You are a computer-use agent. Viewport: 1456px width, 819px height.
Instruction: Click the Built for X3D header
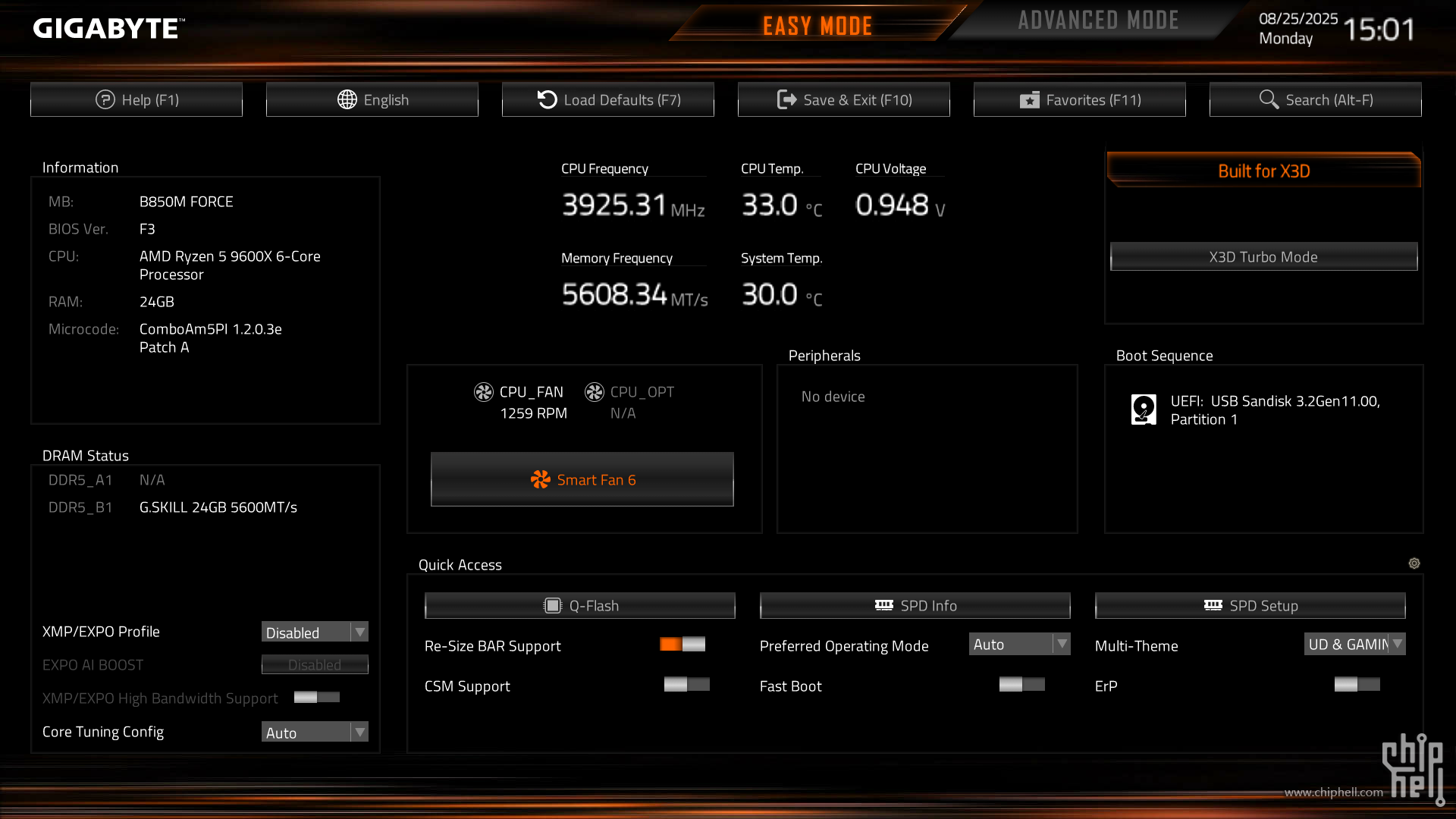point(1263,170)
